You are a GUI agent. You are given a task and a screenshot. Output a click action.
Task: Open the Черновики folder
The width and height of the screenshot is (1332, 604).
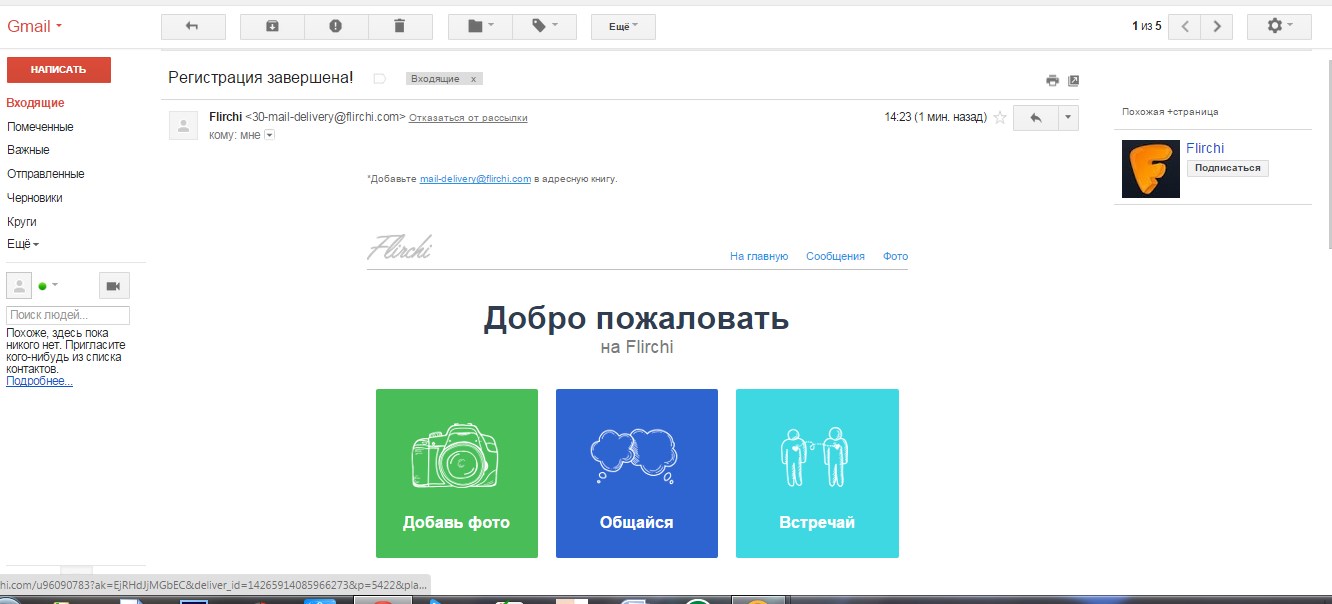pyautogui.click(x=34, y=198)
